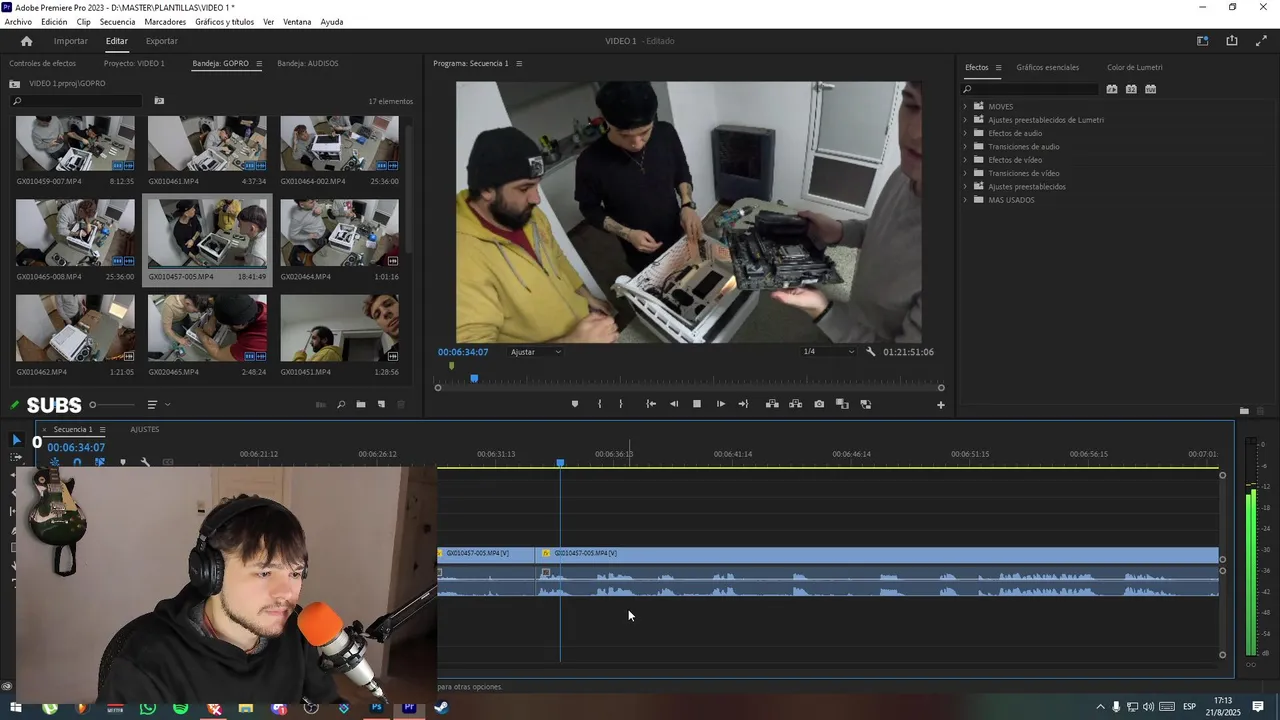The width and height of the screenshot is (1280, 720).
Task: Toggle insert sequences as nests
Action: [x=54, y=462]
